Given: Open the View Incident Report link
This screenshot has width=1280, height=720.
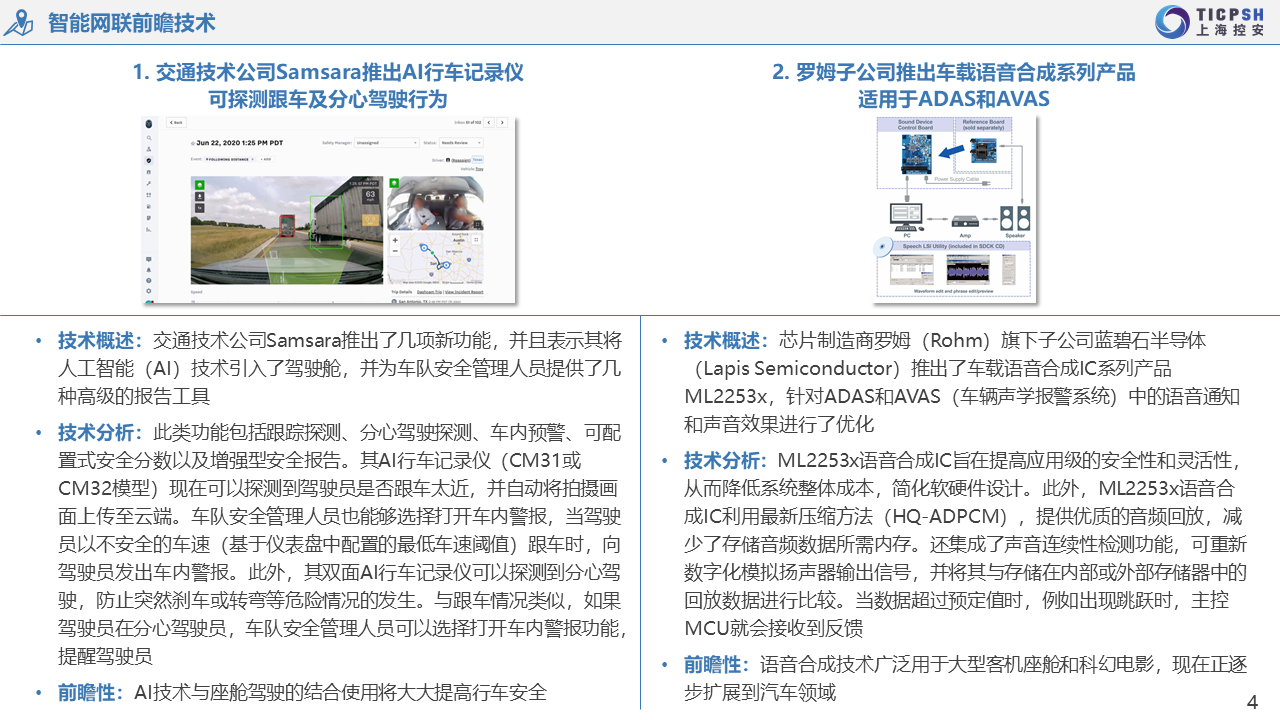Looking at the screenshot, I should 466,292.
